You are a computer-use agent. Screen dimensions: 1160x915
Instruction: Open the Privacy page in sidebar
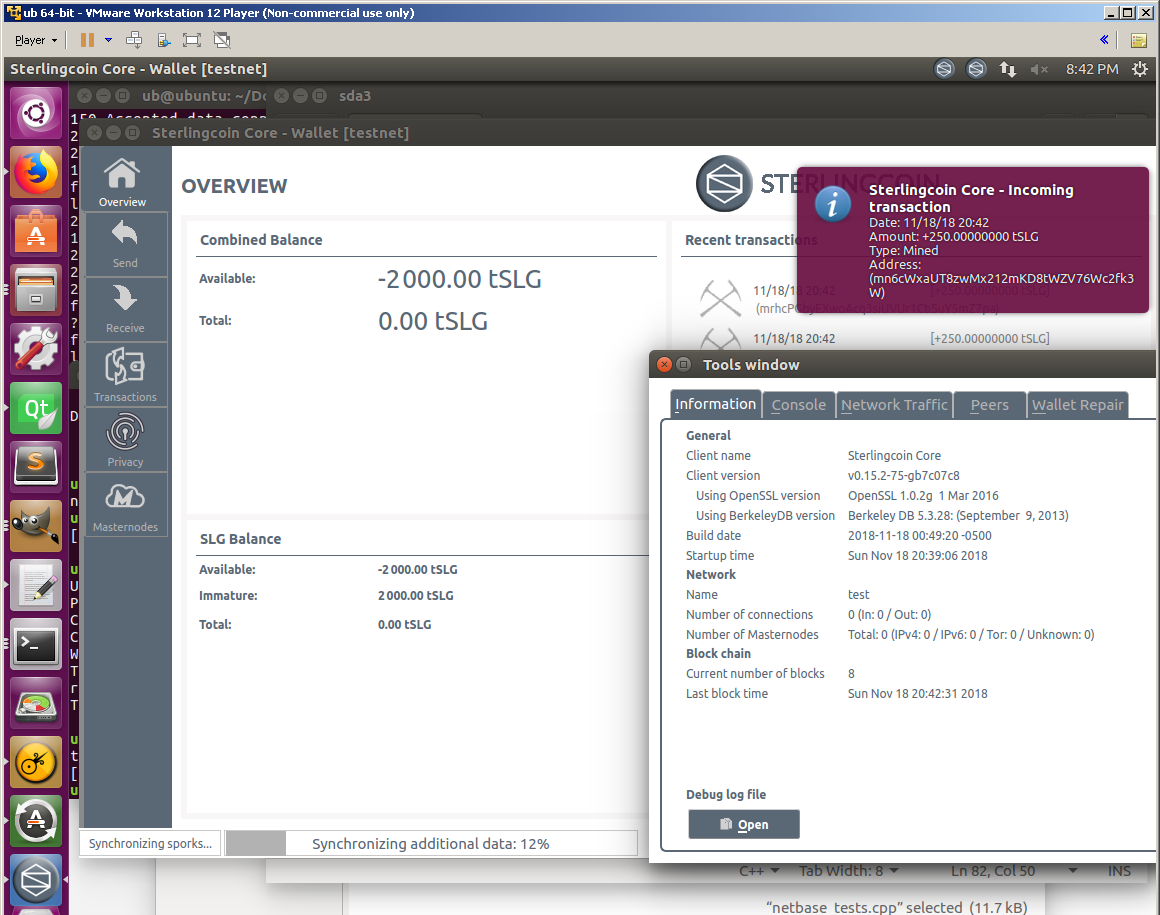[x=124, y=440]
